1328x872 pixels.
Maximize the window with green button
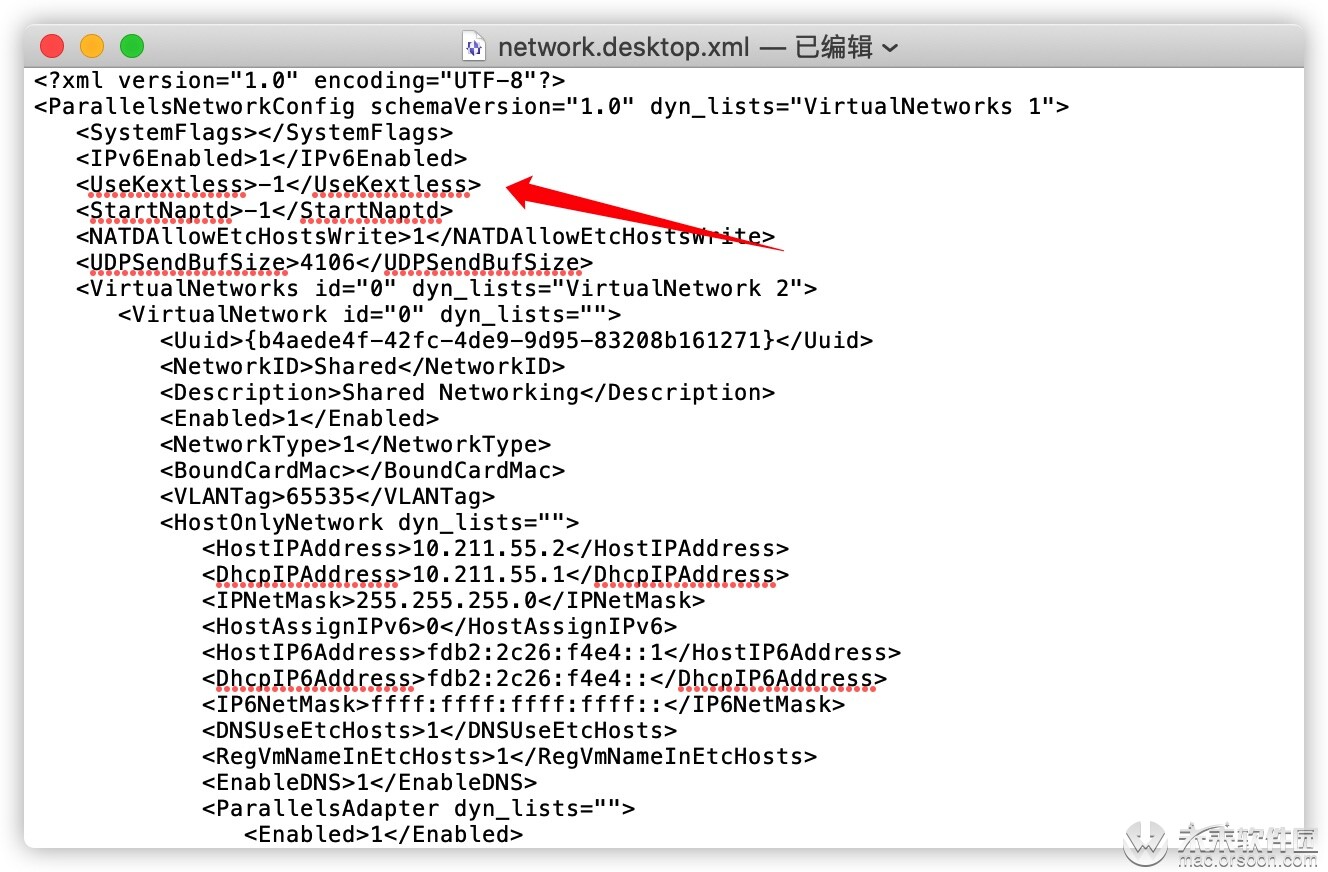(132, 46)
